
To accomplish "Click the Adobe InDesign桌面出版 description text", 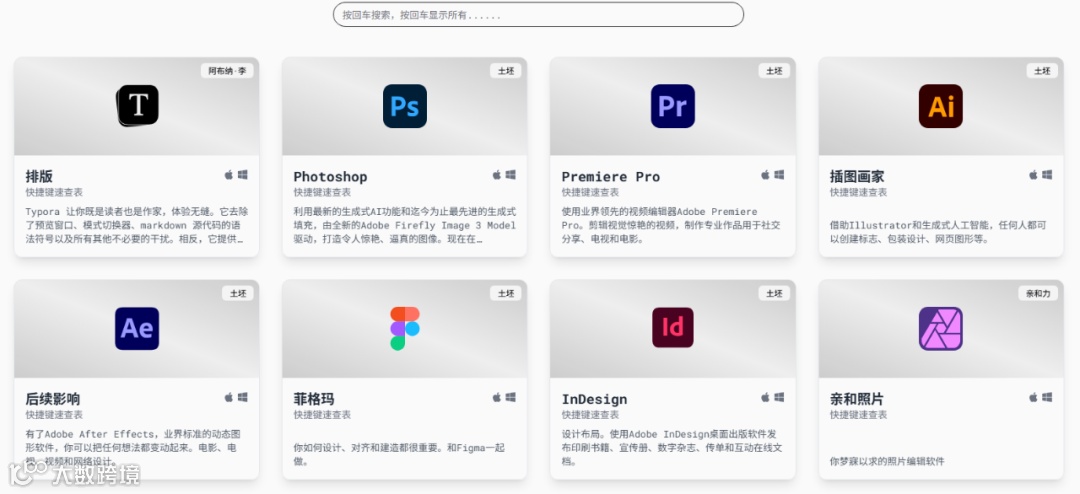I will click(672, 448).
